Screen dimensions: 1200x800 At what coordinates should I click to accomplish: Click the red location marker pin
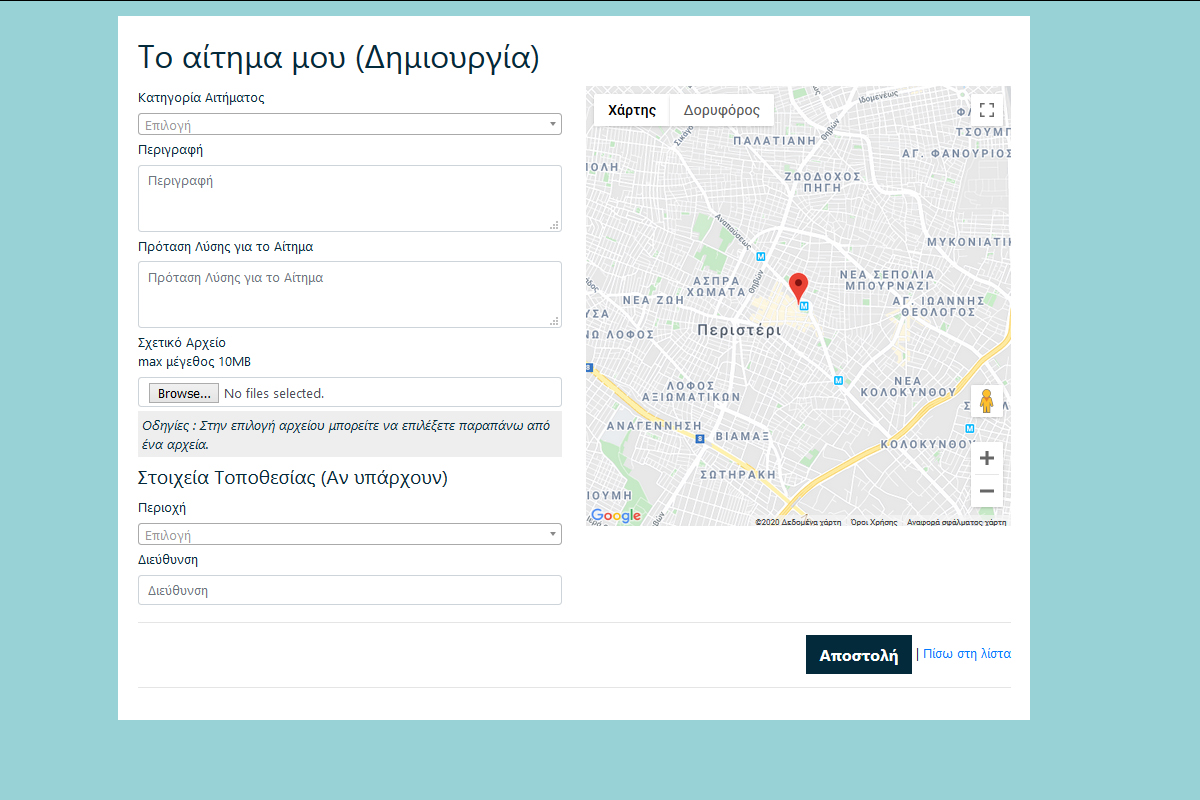tap(798, 286)
